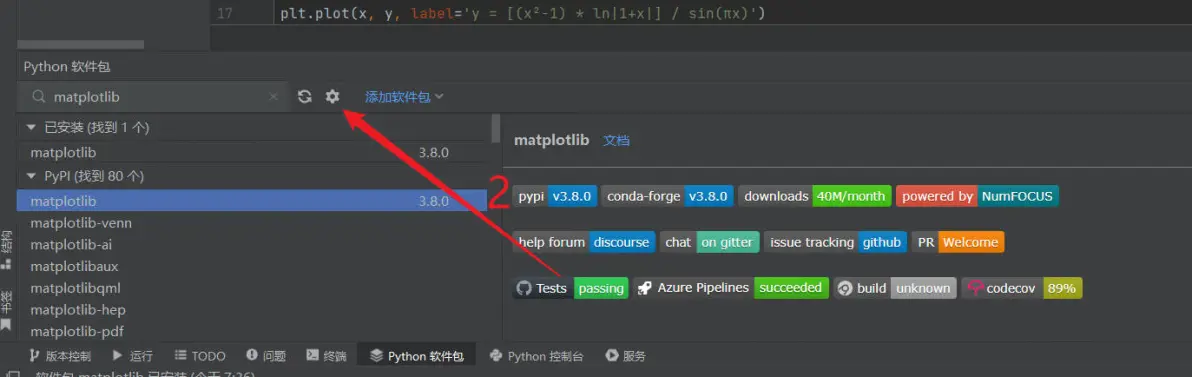Select matplotlib-pdf package

click(252, 331)
